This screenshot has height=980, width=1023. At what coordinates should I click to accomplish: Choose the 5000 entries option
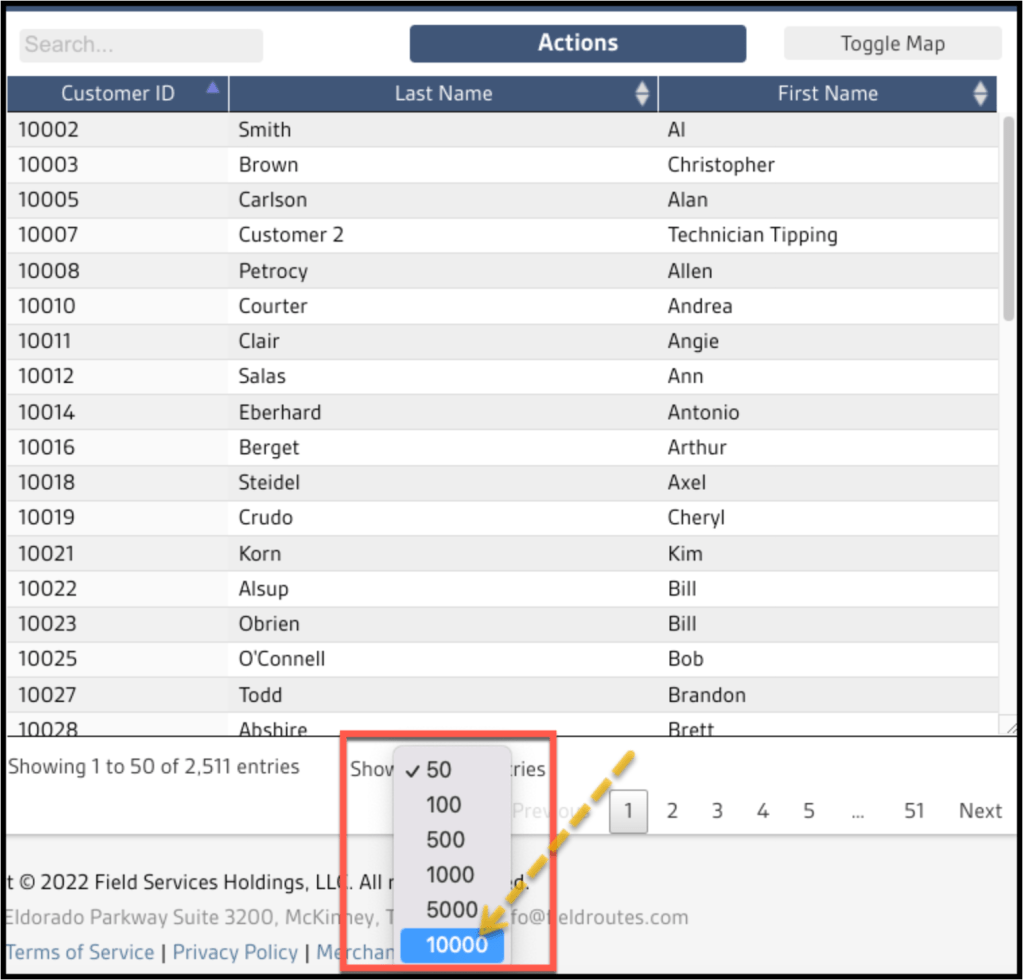click(x=451, y=910)
